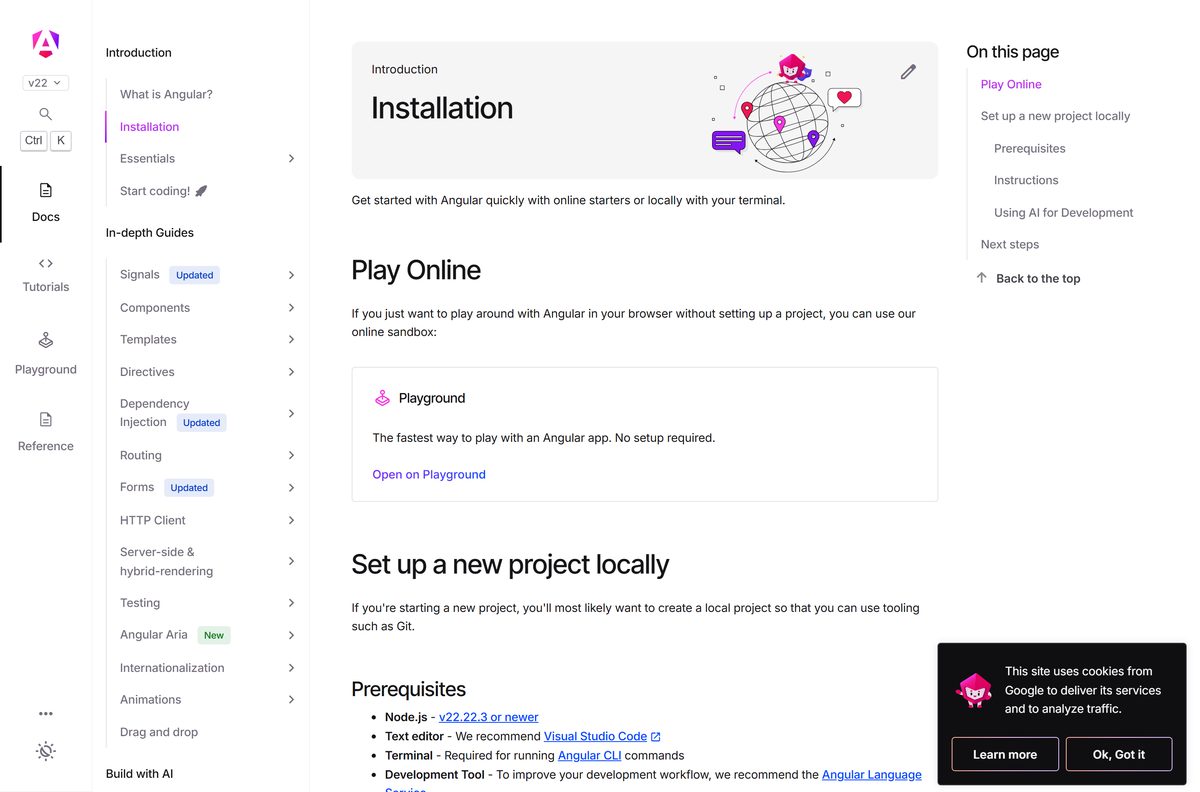Expand the Angular Aria chevron

[x=291, y=635]
